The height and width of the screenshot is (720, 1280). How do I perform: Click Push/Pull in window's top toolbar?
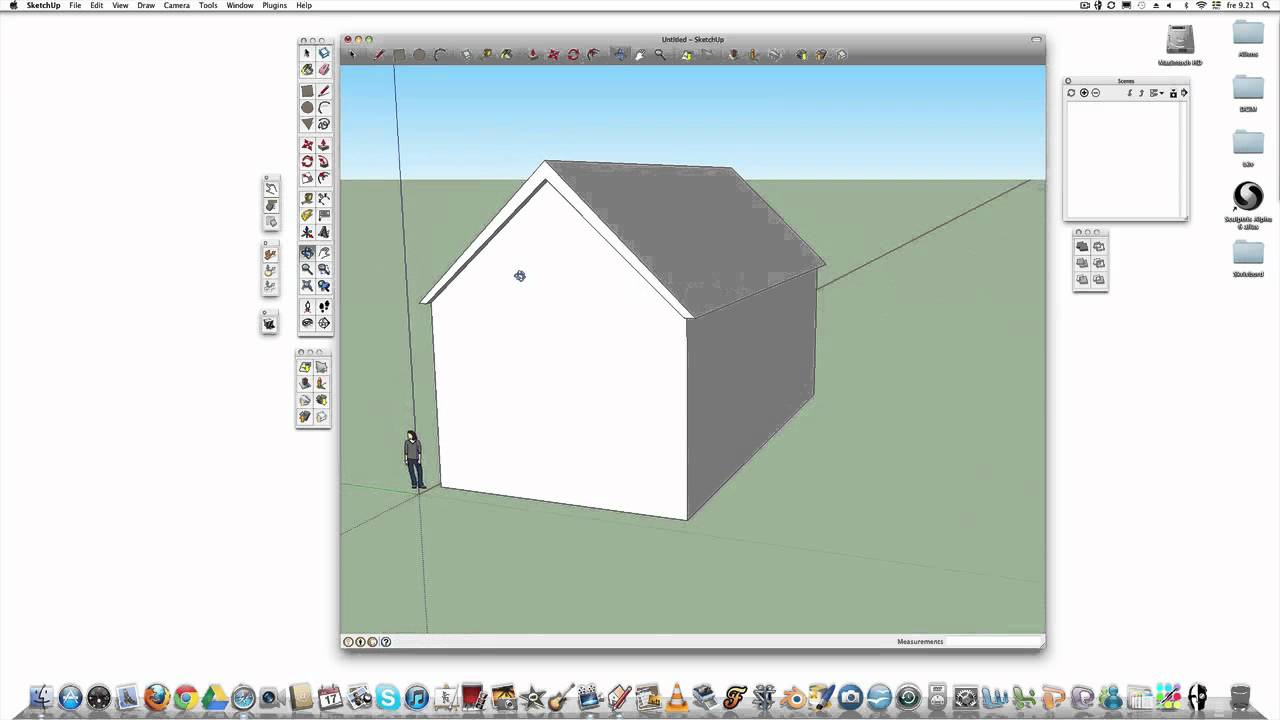pyautogui.click(x=533, y=54)
